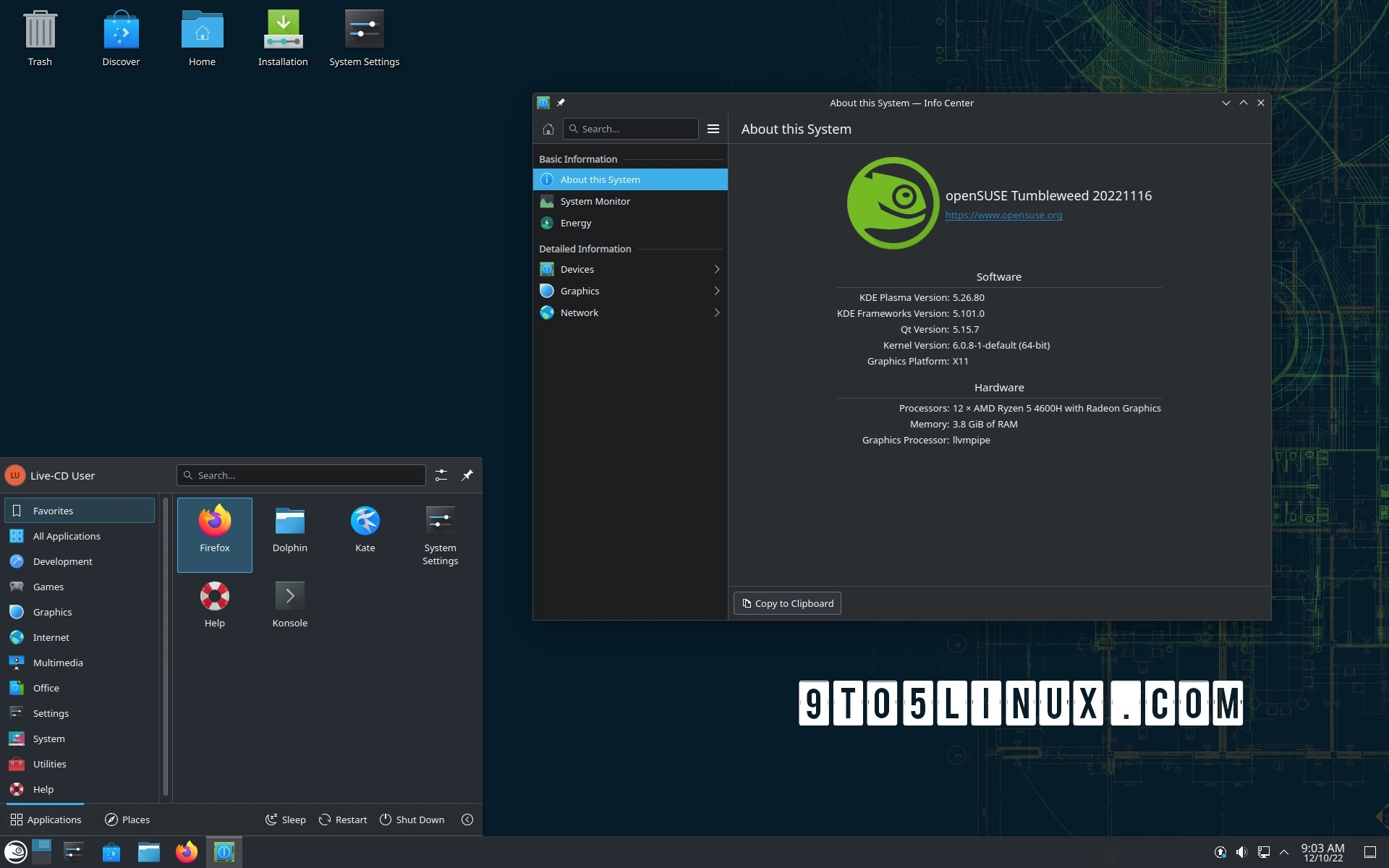Select Energy in Info Center sidebar
Image resolution: width=1389 pixels, height=868 pixels.
click(x=575, y=223)
